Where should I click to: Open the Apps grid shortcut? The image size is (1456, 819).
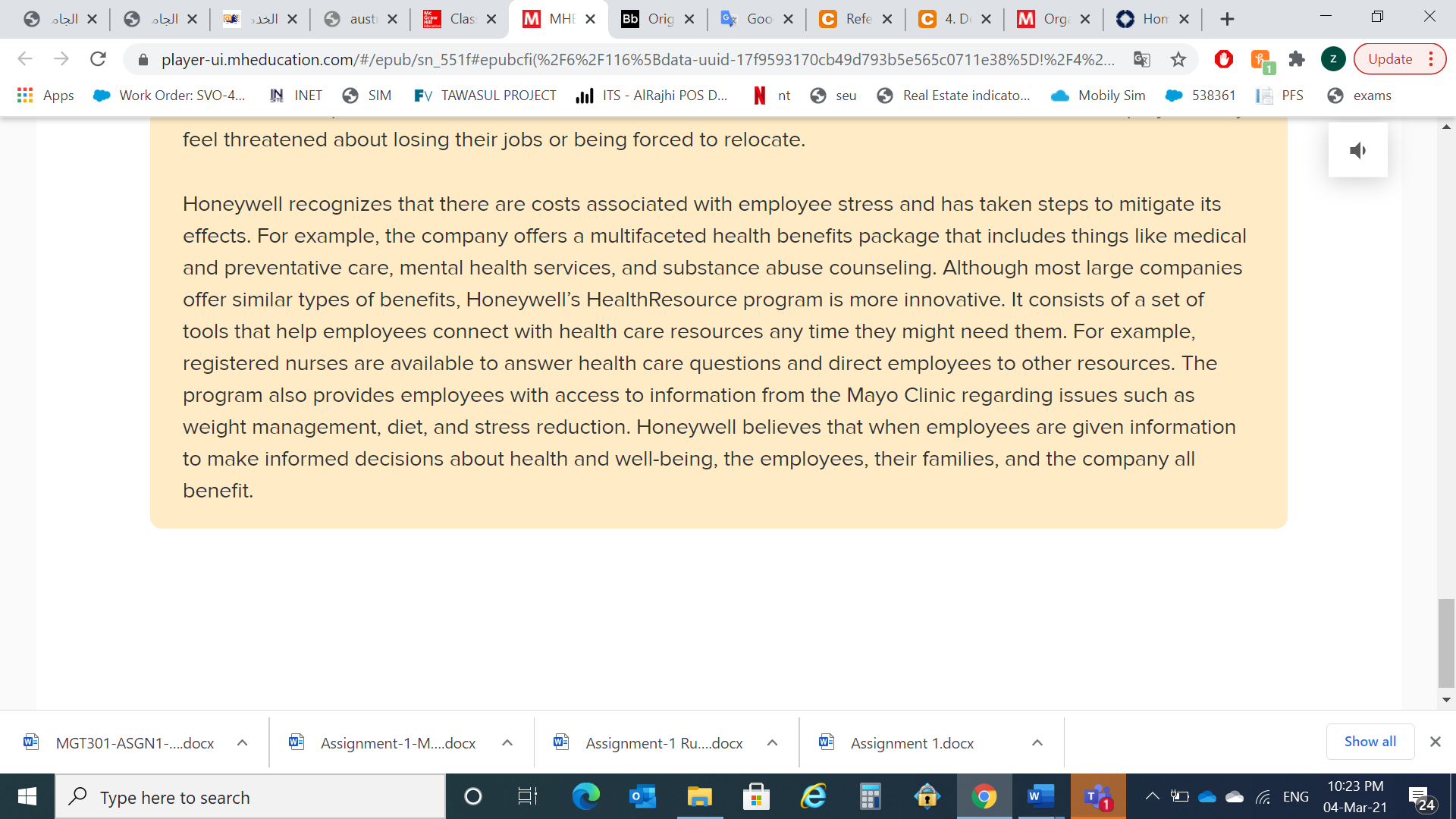click(x=45, y=96)
